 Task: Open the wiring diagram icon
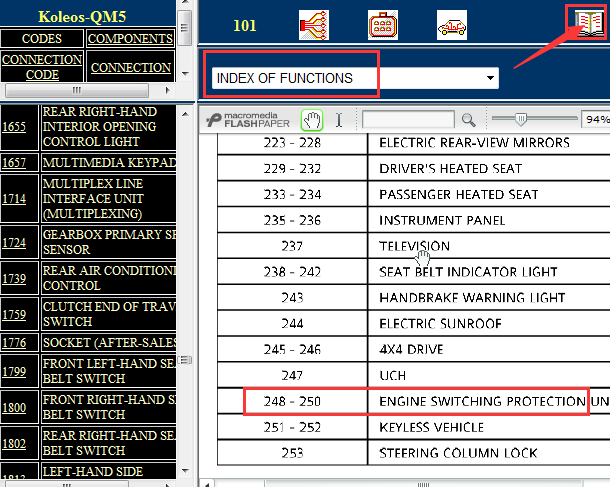pos(315,24)
